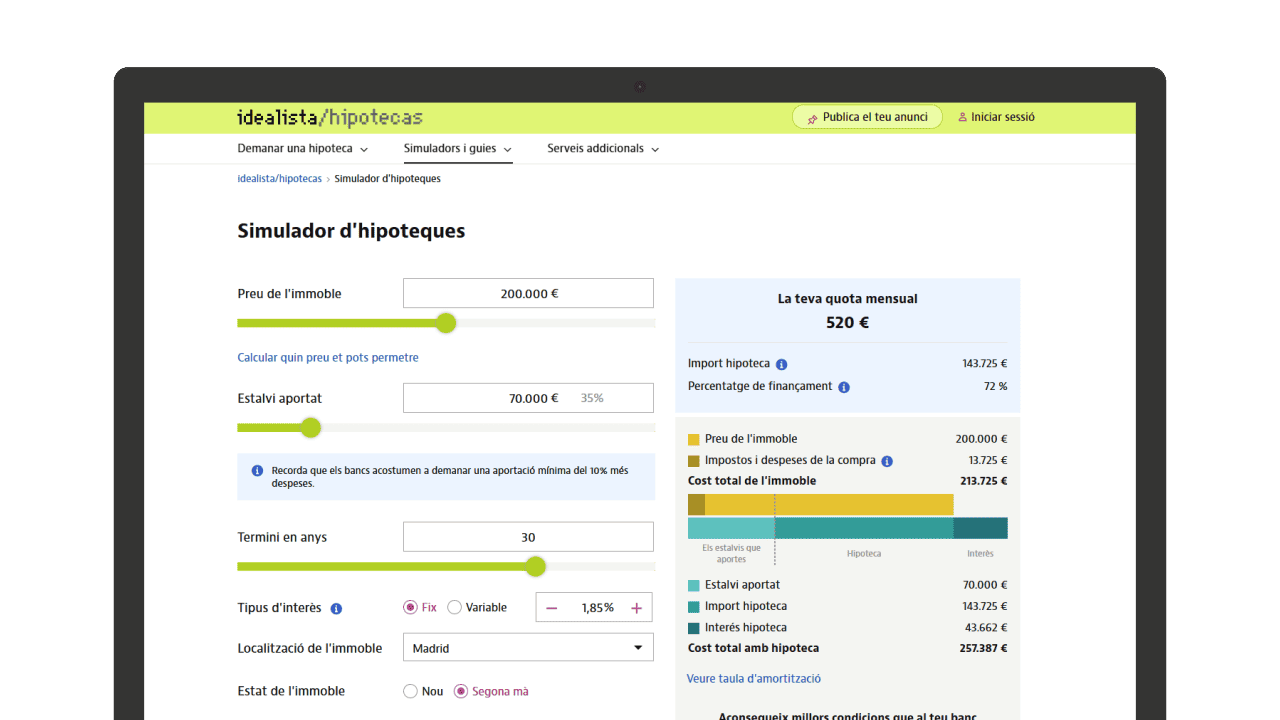Click the Termini en anys input field
Image resolution: width=1280 pixels, height=720 pixels.
point(528,537)
